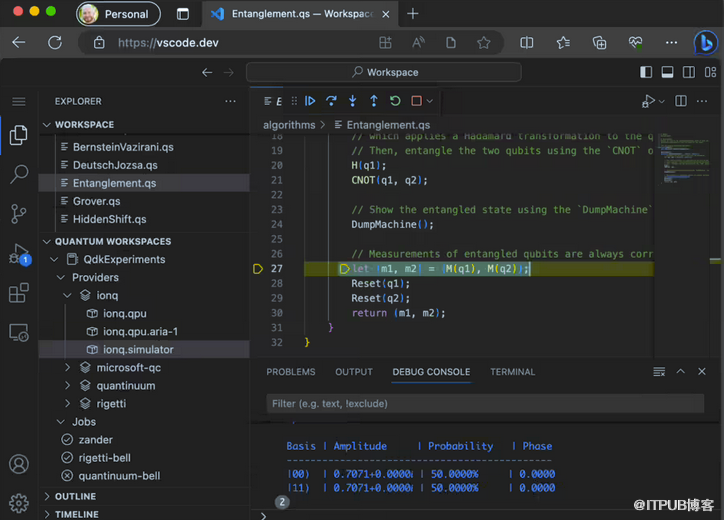Click the Step Out debug arrow

pos(374,101)
